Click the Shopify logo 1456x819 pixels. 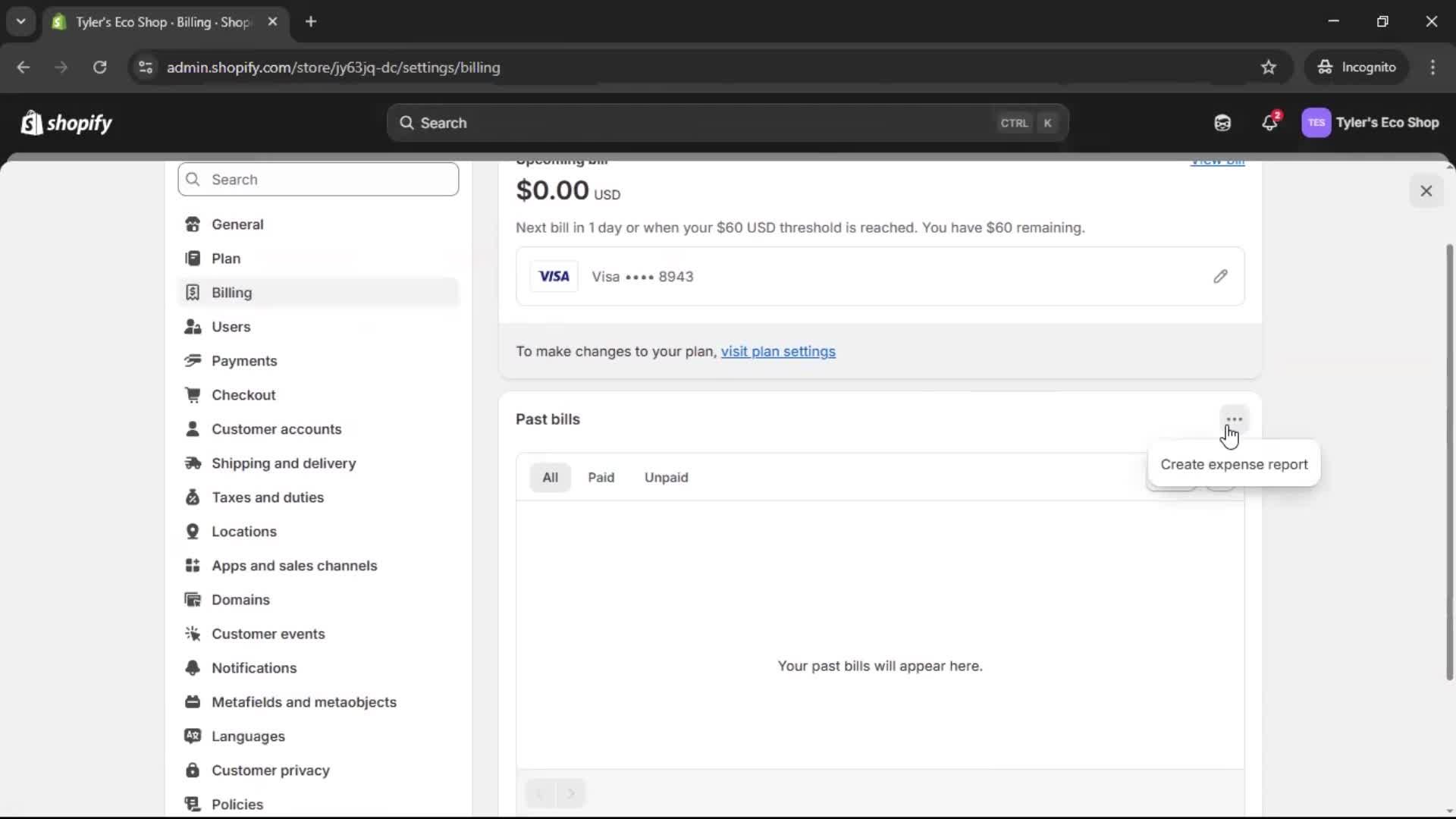65,123
